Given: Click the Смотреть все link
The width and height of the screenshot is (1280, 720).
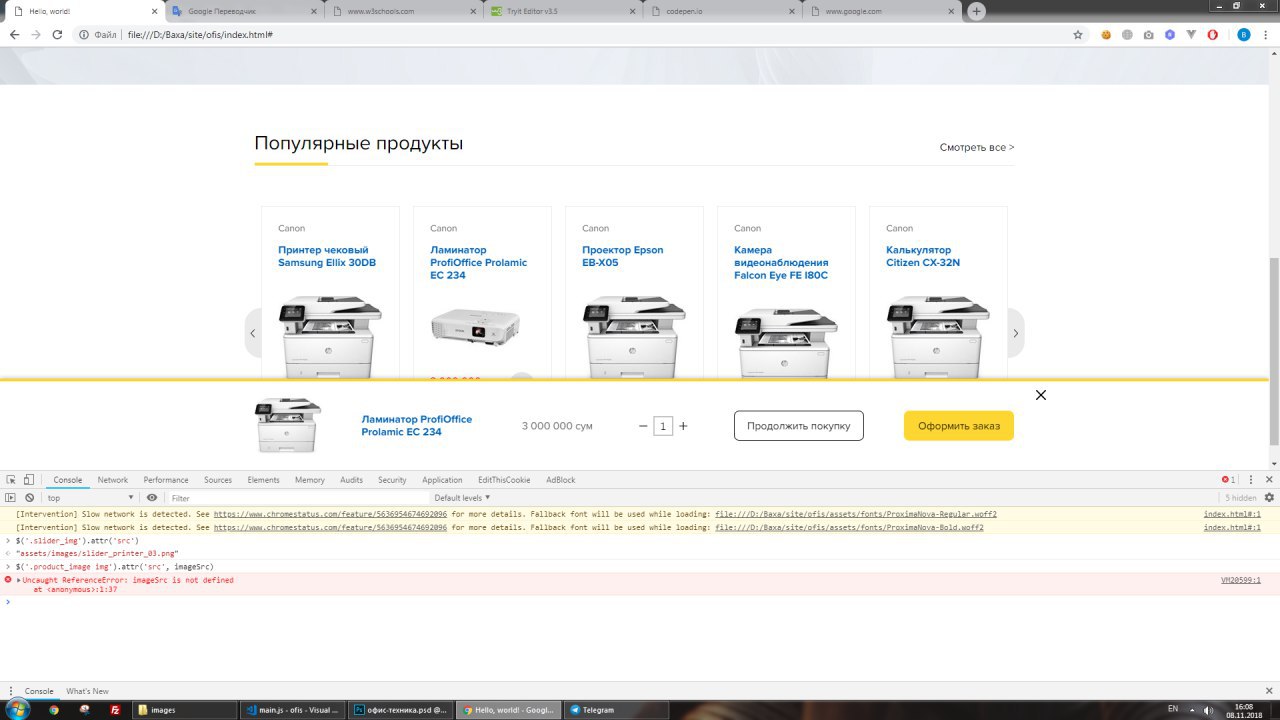Looking at the screenshot, I should (977, 147).
